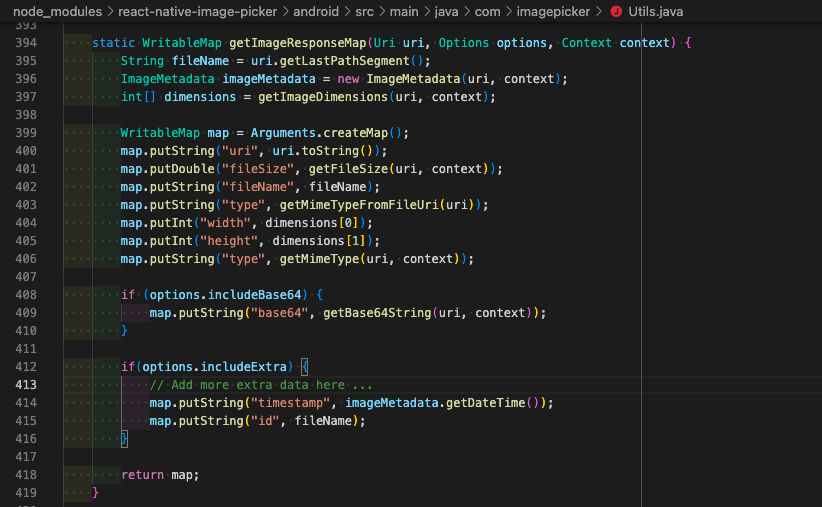This screenshot has height=507, width=822.
Task: Click getMimeTypeFromFileUri call on line 403
Action: (359, 204)
